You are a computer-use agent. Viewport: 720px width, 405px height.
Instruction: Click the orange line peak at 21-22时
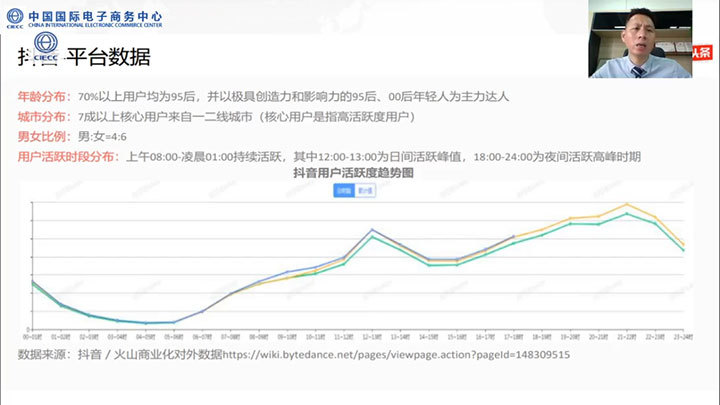tap(627, 204)
